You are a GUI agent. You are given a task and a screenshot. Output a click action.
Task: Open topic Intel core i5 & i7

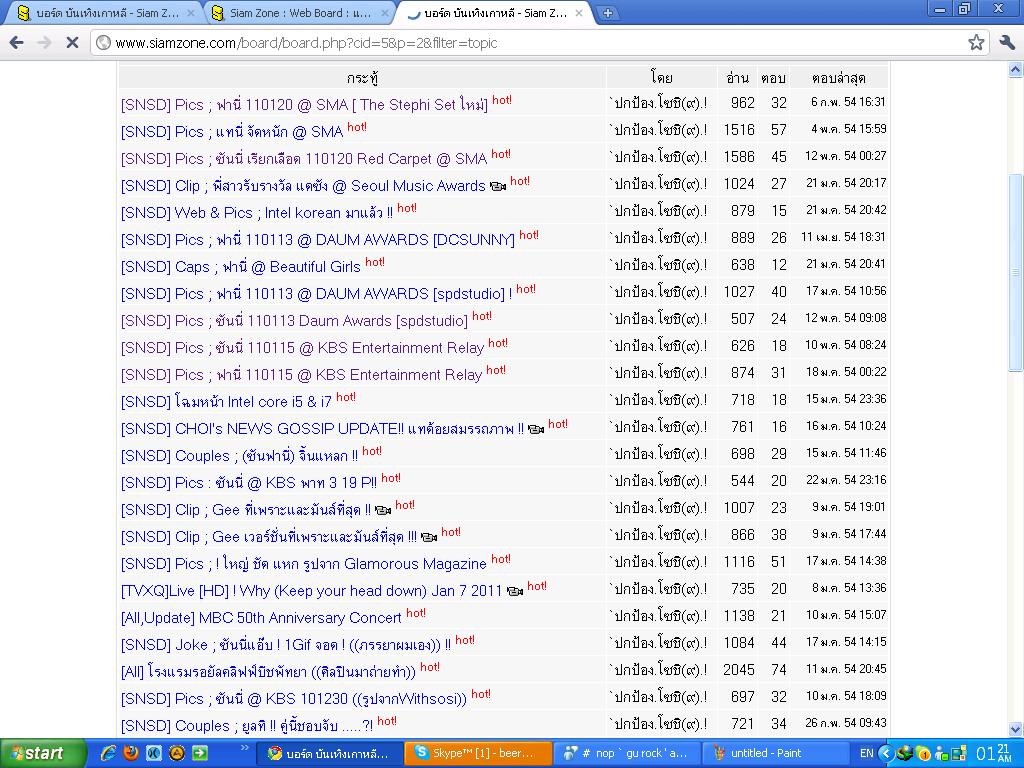pos(226,402)
